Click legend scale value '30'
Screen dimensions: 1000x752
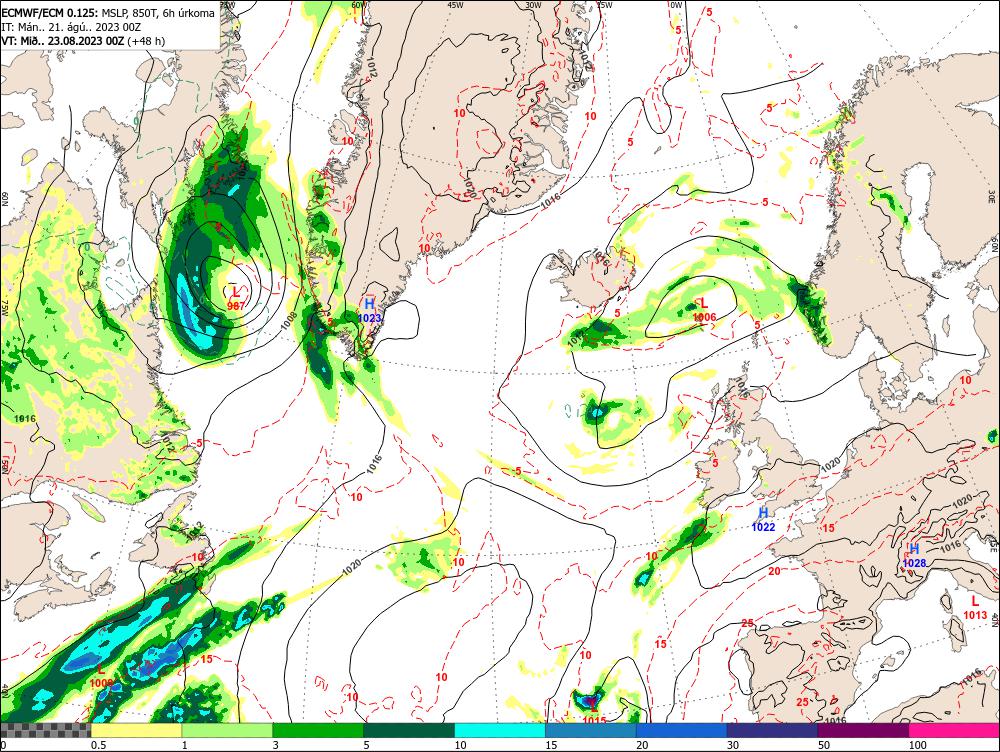coord(733,745)
